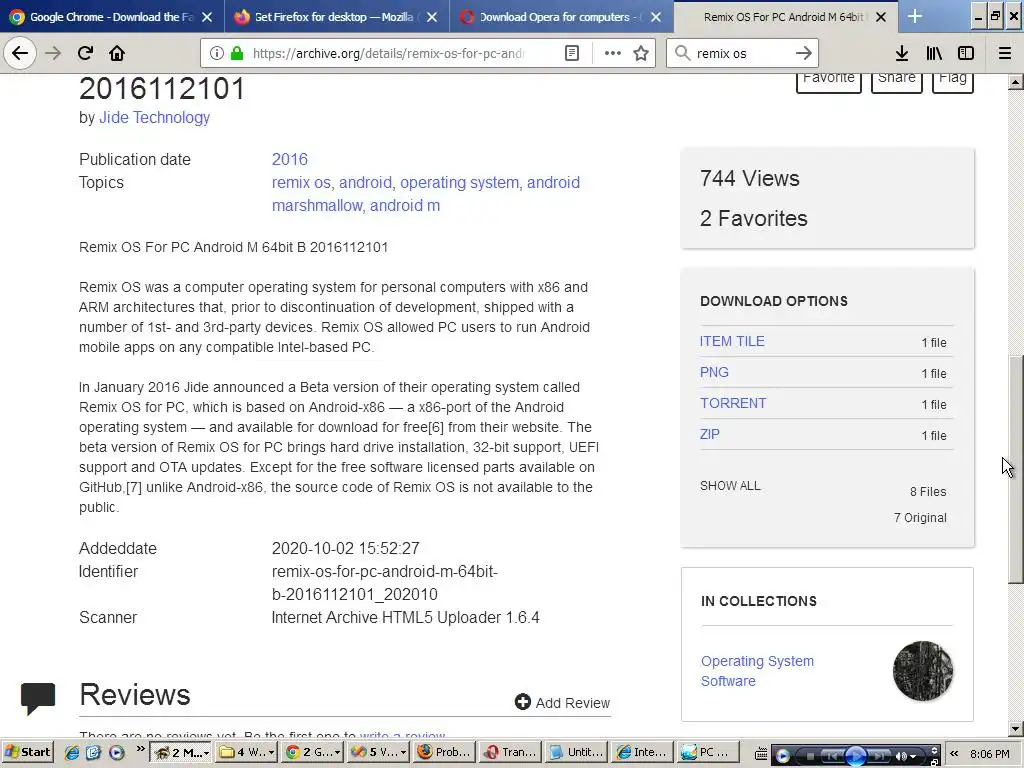Launch Windows Media Player from quick launch
Image resolution: width=1024 pixels, height=768 pixels.
(116, 753)
